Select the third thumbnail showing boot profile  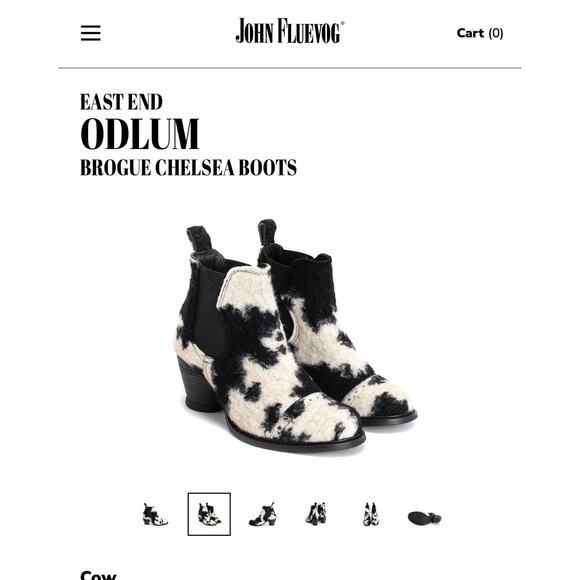263,515
